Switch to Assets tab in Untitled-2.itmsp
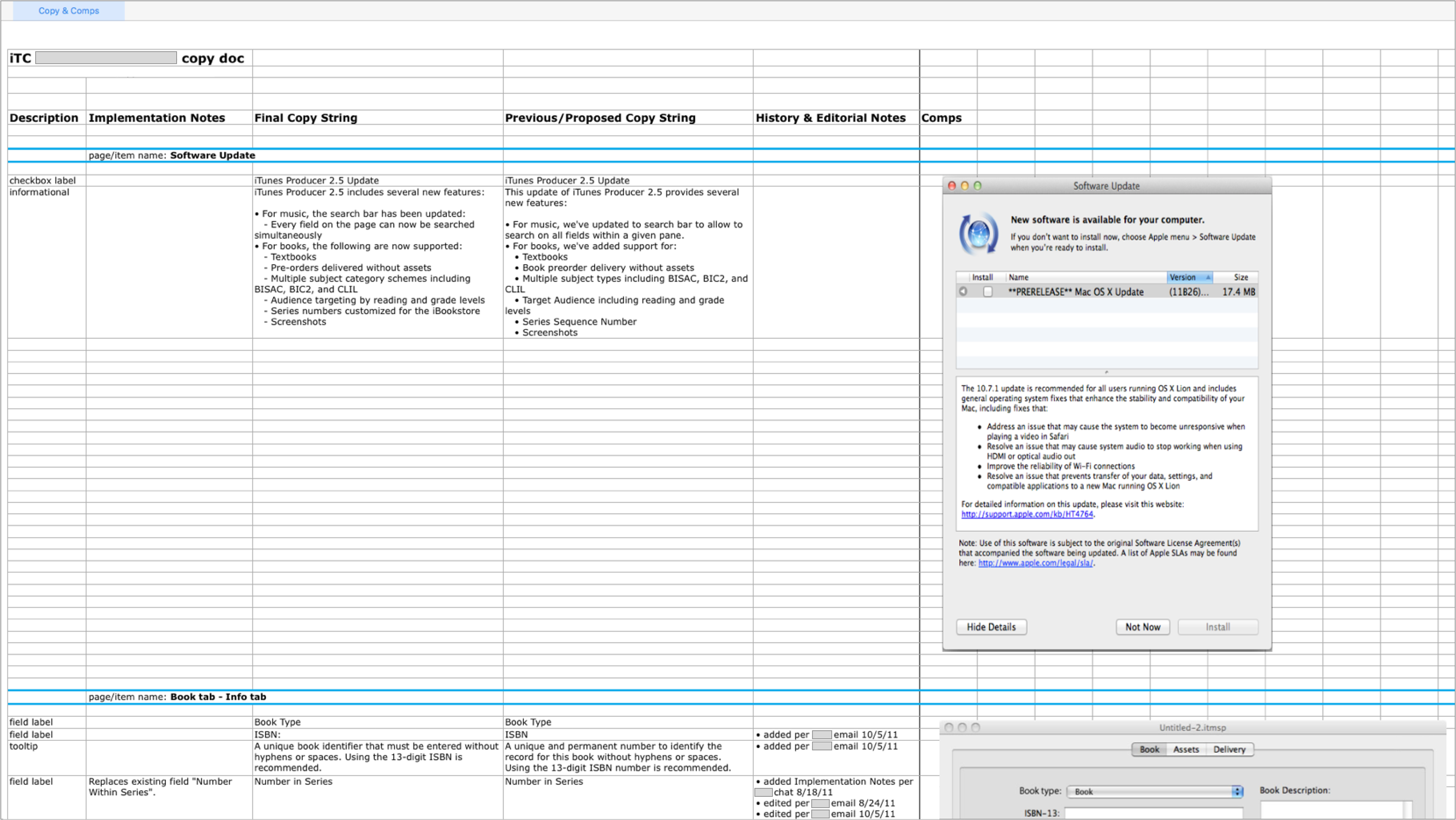The width and height of the screenshot is (1456, 820). 1186,749
